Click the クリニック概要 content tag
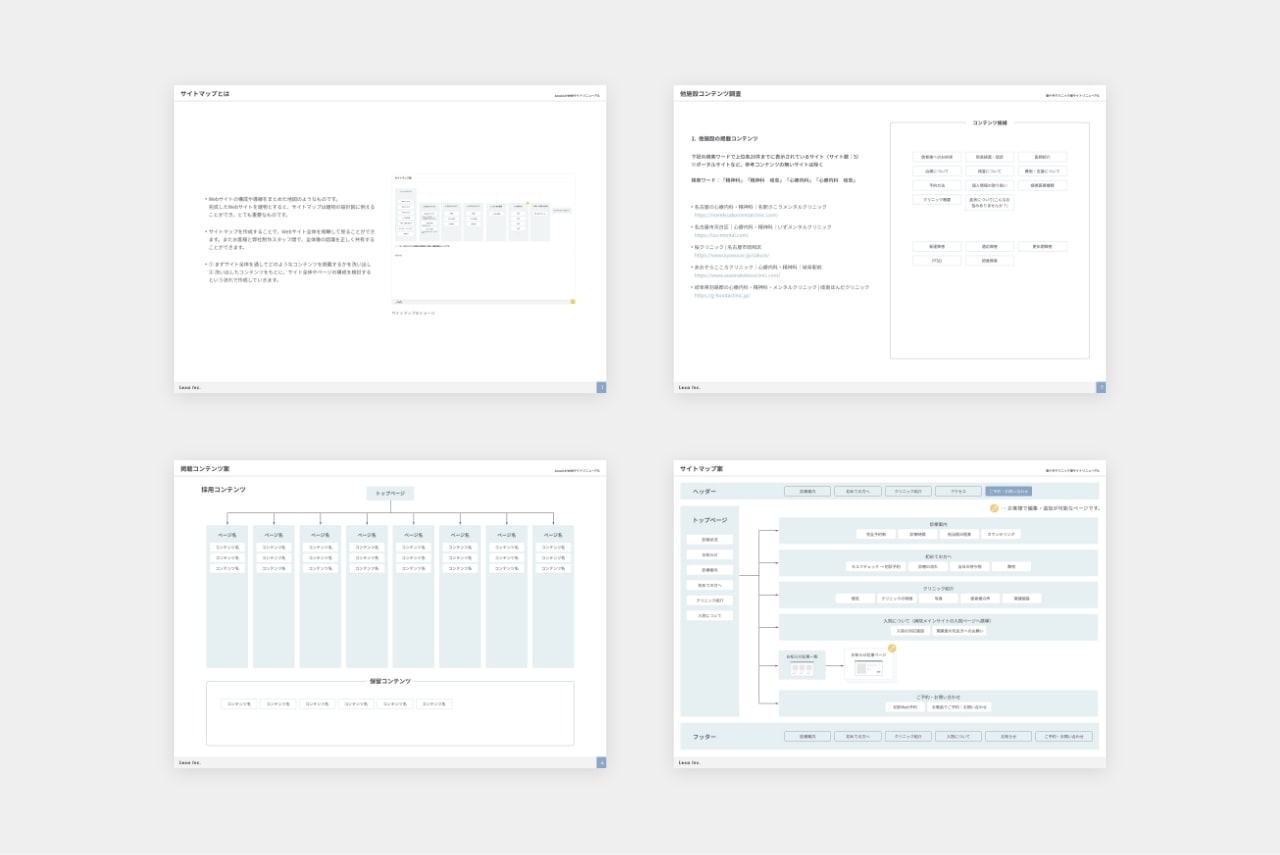 pos(937,200)
